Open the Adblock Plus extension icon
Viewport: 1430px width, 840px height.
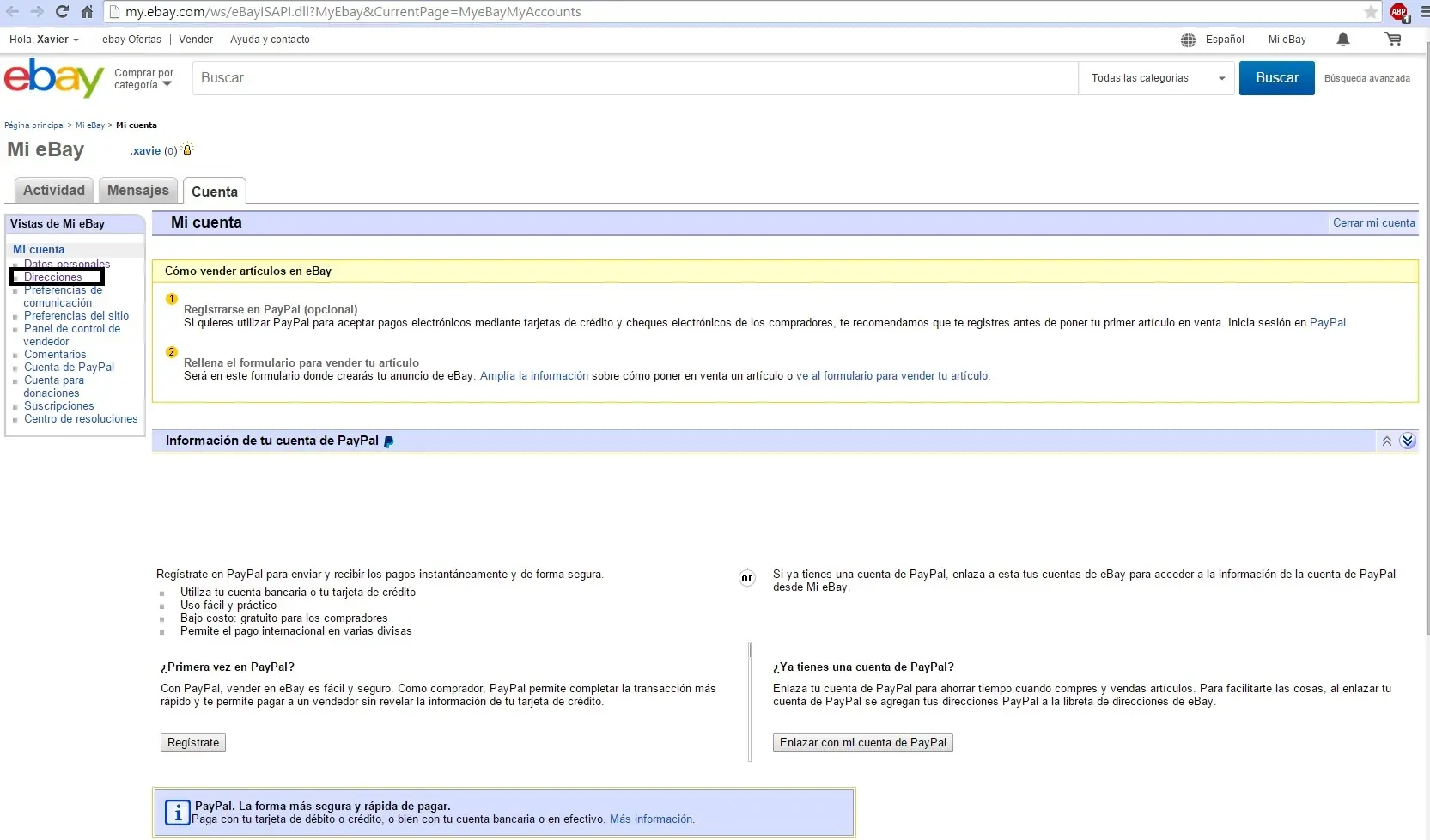tap(1399, 12)
